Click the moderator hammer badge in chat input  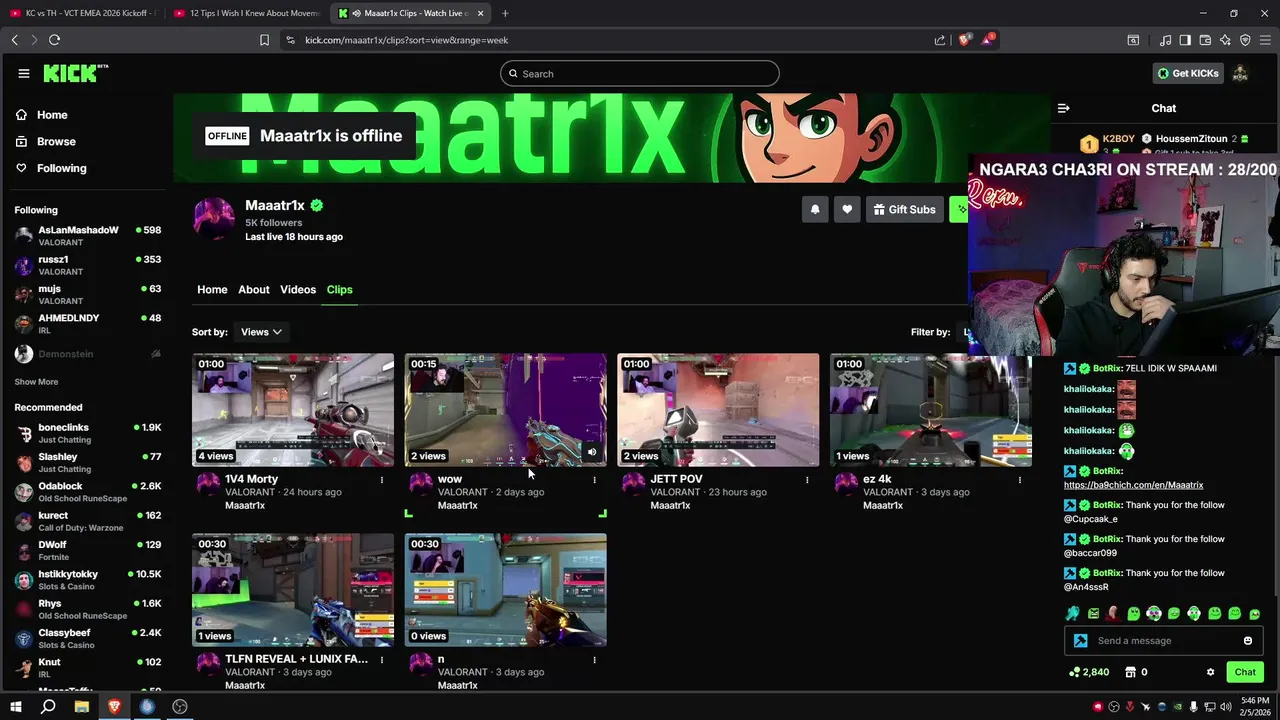pyautogui.click(x=1080, y=641)
